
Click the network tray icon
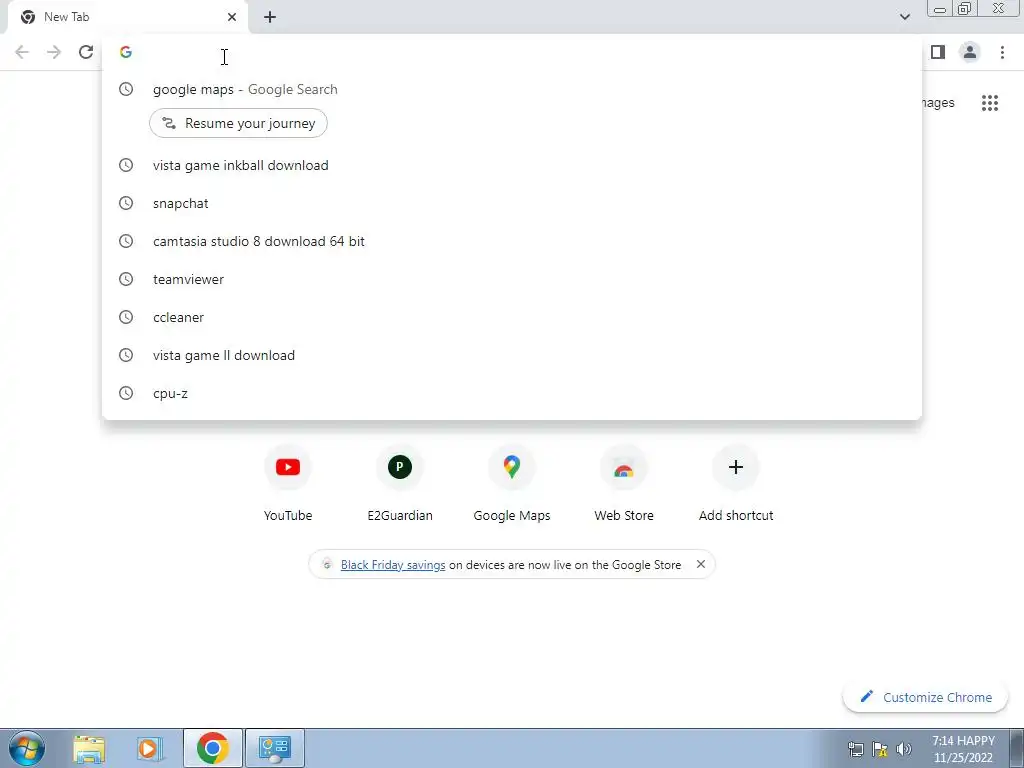[x=856, y=749]
